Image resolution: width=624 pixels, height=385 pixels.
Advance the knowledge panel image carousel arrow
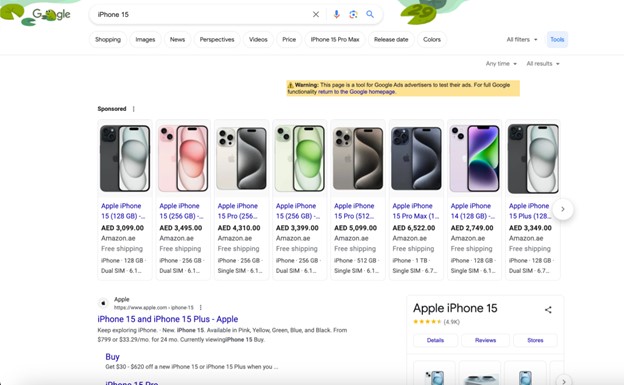point(564,381)
